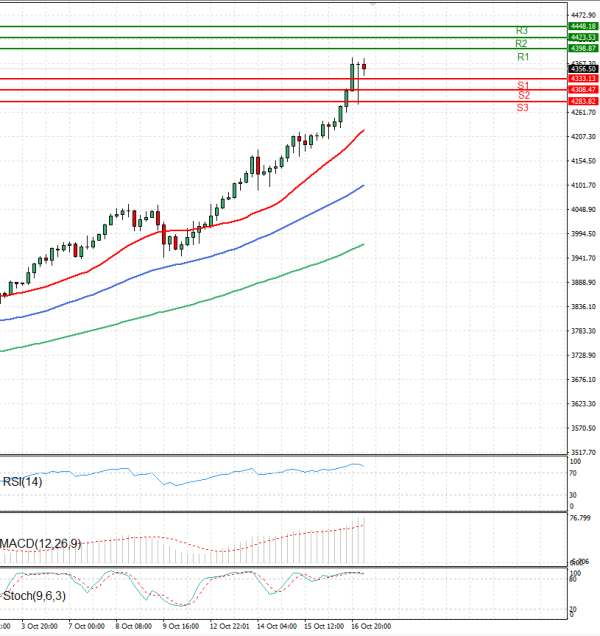Click the R2 resistance level label
The height and width of the screenshot is (636, 600).
[x=522, y=44]
